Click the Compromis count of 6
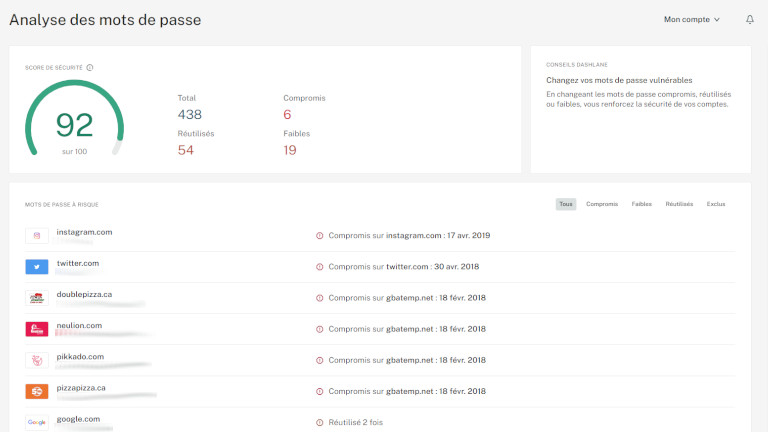 point(287,115)
